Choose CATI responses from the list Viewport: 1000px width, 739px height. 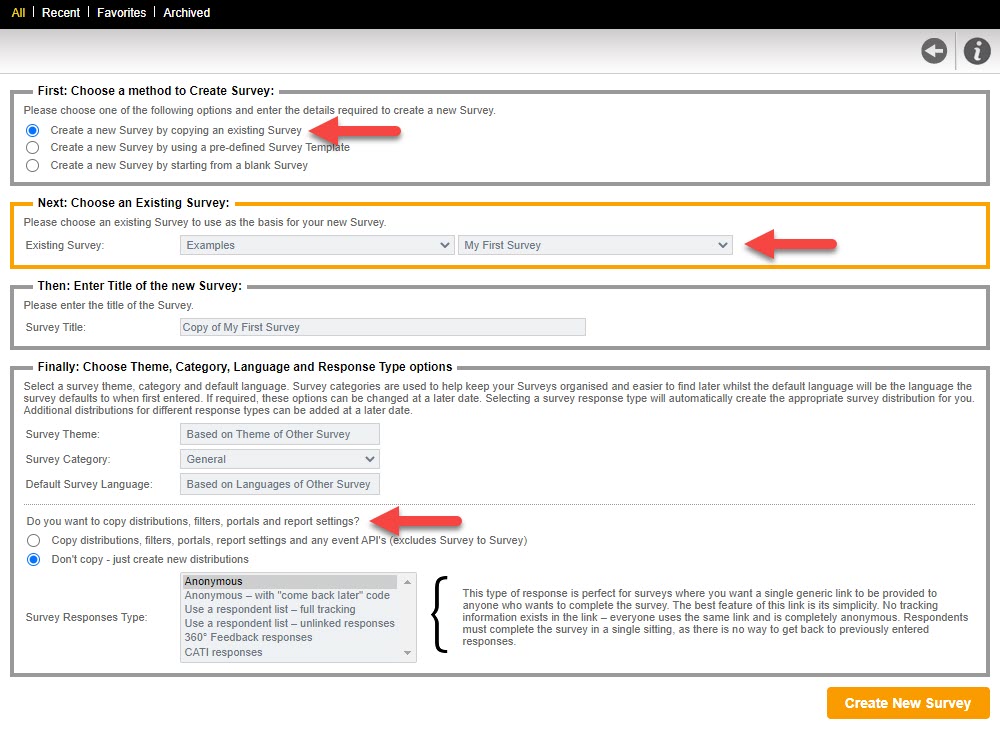pos(290,652)
